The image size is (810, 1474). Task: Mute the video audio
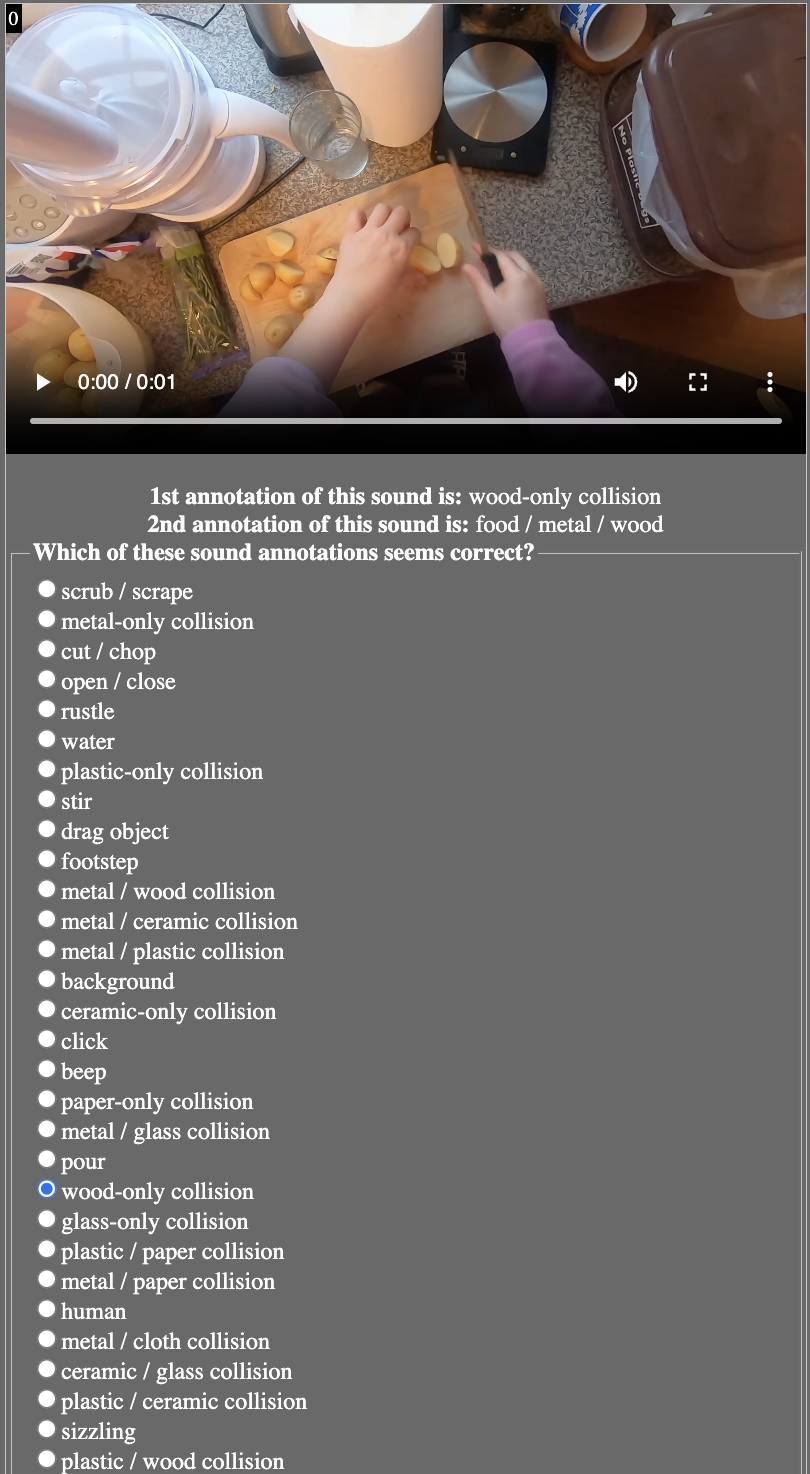click(626, 382)
